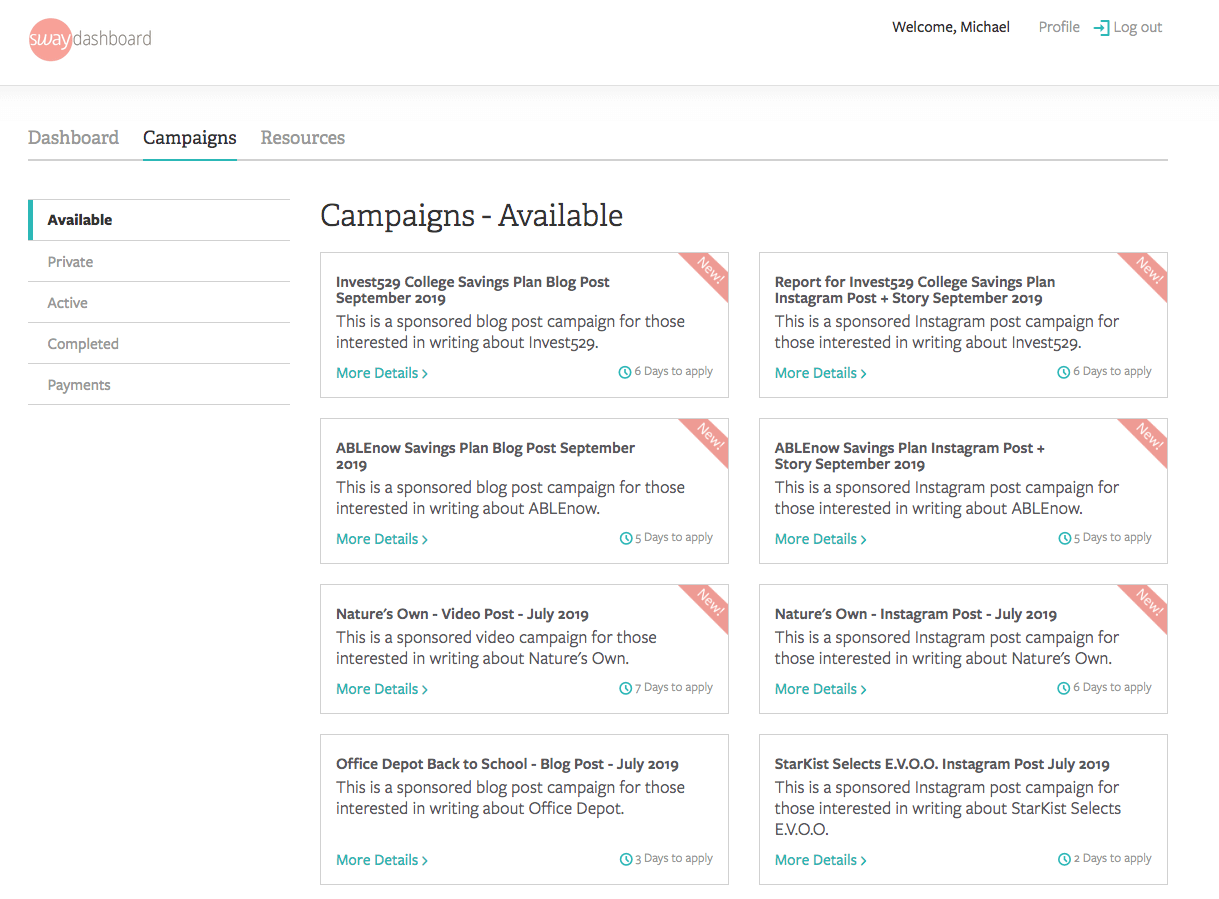Click the sponsored video campaign description for Nature's Own
The height and width of the screenshot is (899, 1219).
pos(496,648)
